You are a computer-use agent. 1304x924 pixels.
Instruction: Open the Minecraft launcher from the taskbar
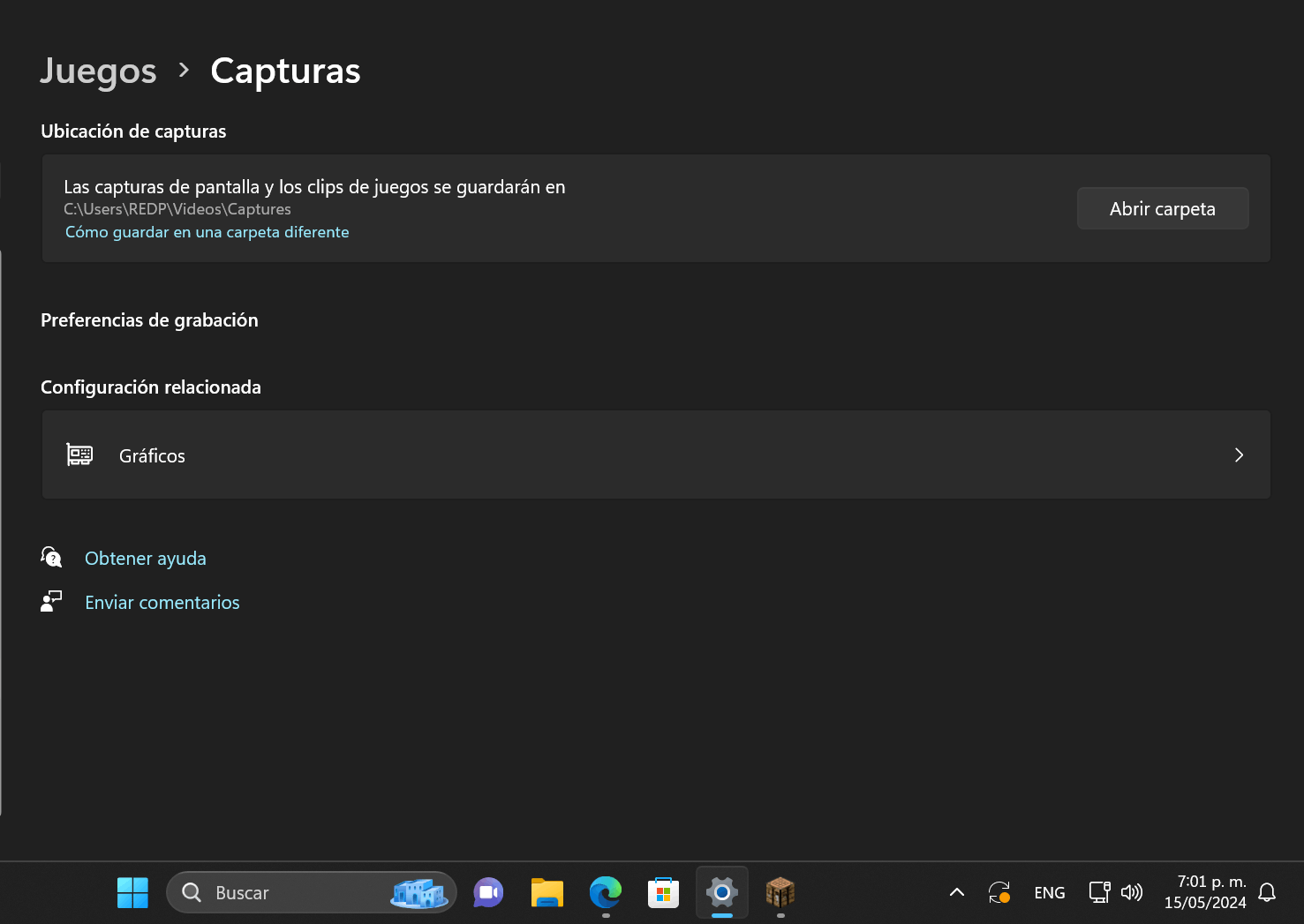[x=780, y=892]
